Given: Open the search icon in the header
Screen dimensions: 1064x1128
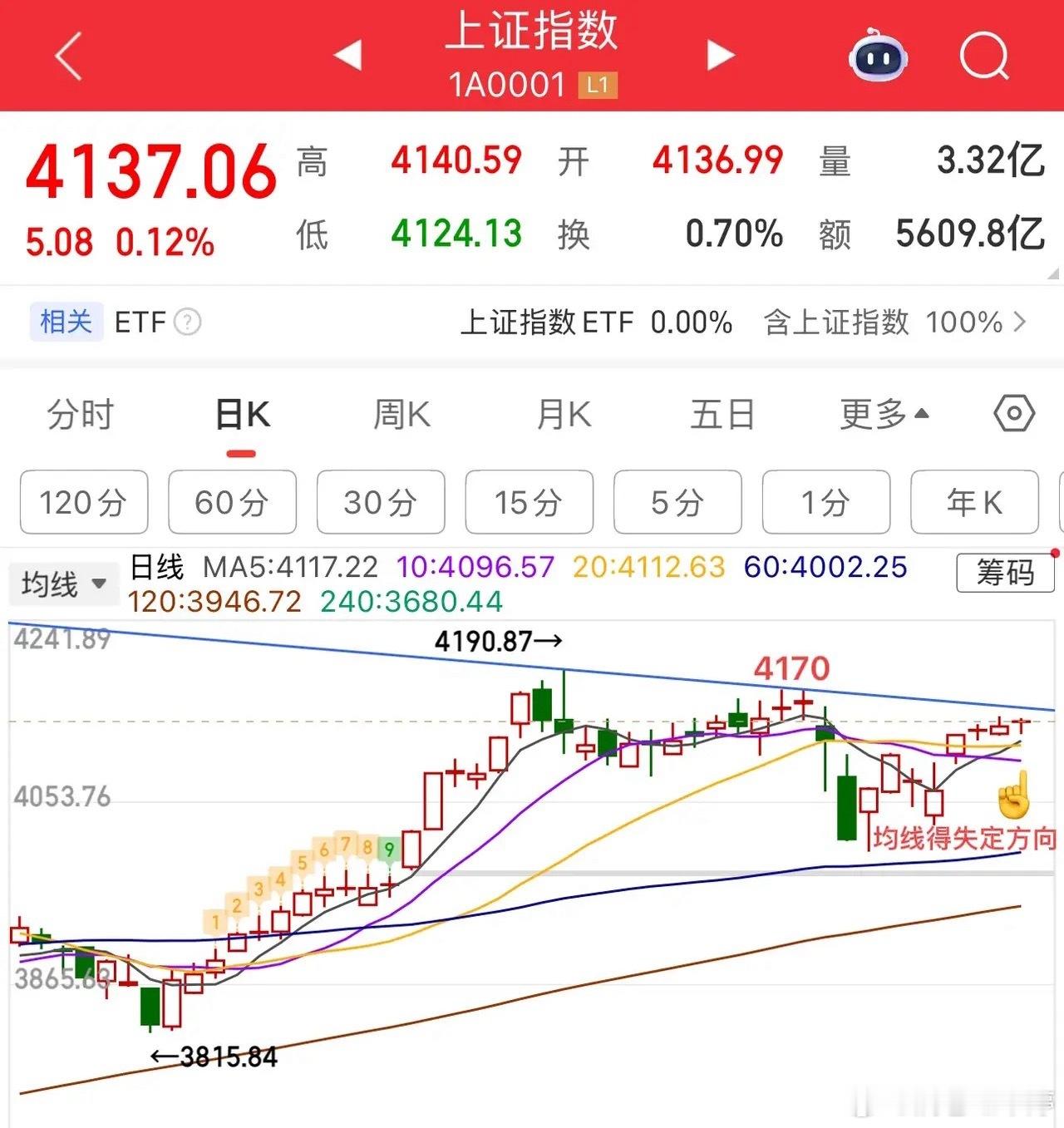Looking at the screenshot, I should 984,57.
